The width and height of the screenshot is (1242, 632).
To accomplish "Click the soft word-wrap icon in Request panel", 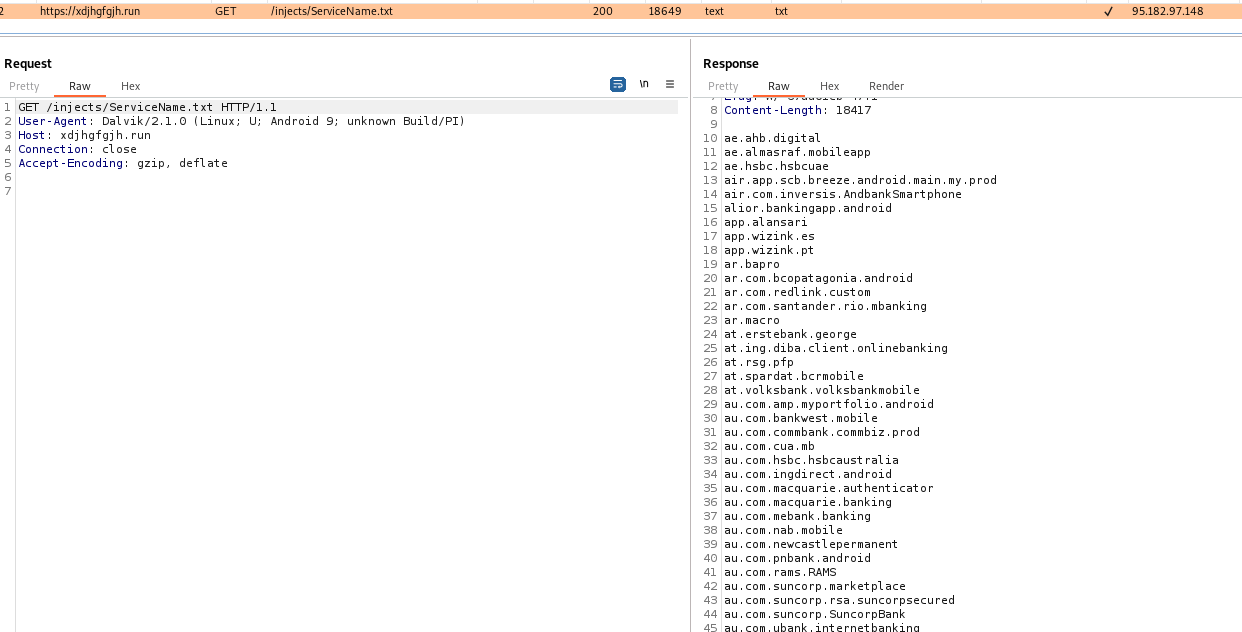I will 617,84.
